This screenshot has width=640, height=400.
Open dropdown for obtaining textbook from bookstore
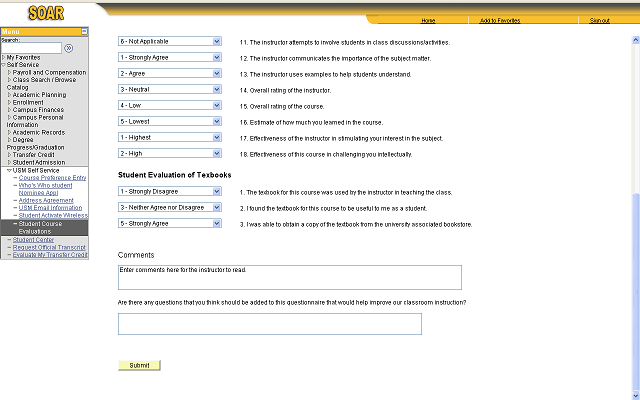(x=170, y=223)
